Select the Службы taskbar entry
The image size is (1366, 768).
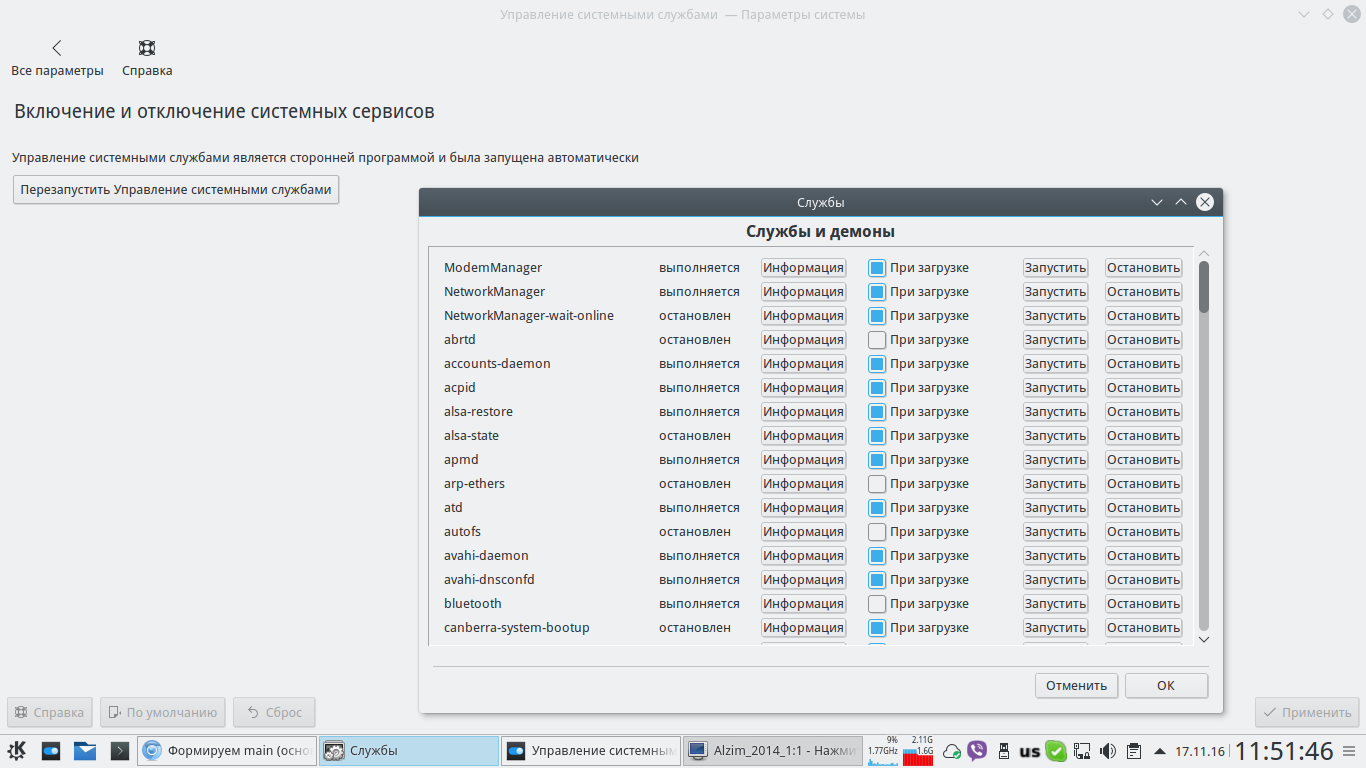pos(409,751)
